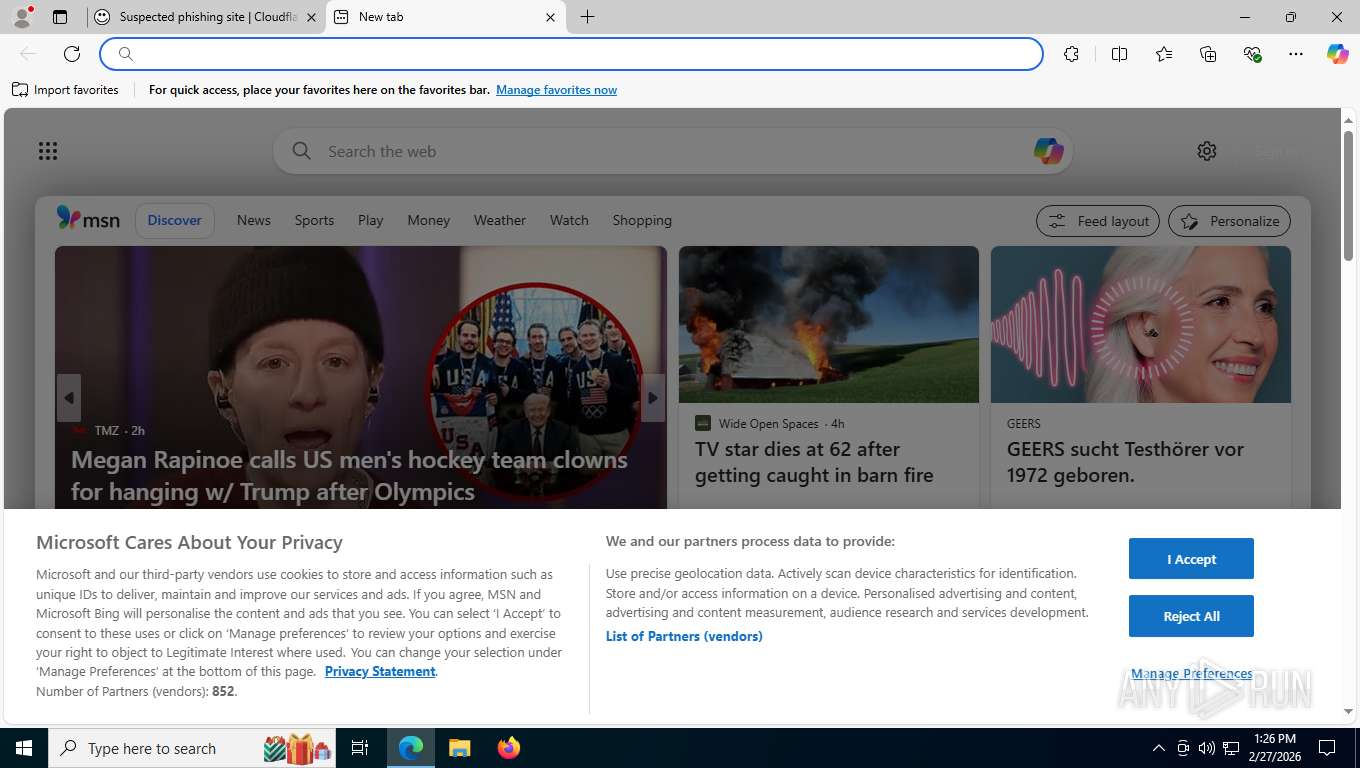Show hidden system tray icons
The image size is (1360, 768).
click(1158, 748)
